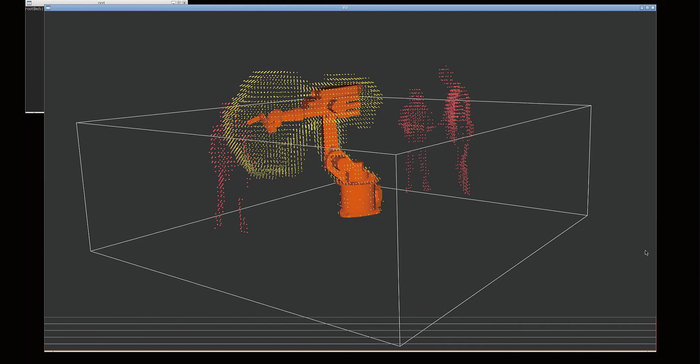This screenshot has height=364, width=700.
Task: Minimize the 3D visualizer window
Action: click(642, 8)
